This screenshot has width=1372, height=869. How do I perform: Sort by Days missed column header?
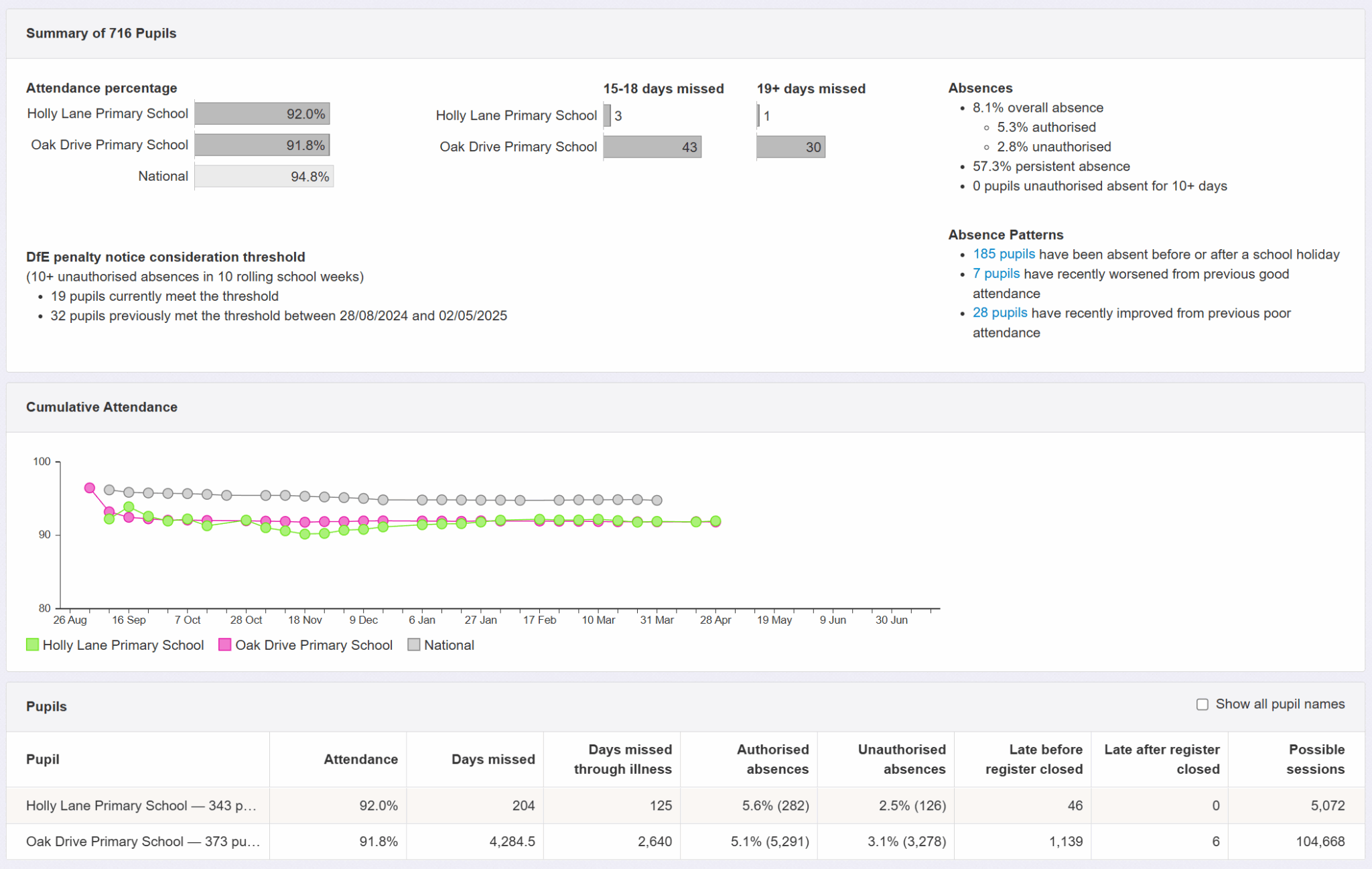[x=492, y=759]
